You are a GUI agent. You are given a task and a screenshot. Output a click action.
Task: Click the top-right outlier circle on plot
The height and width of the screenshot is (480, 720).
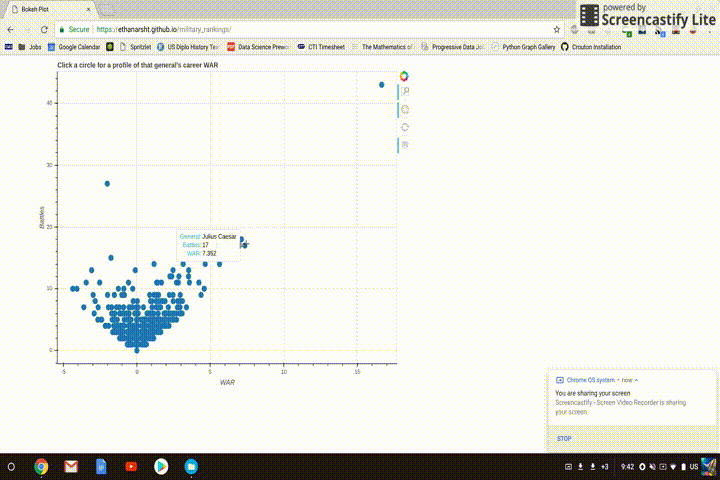[382, 85]
